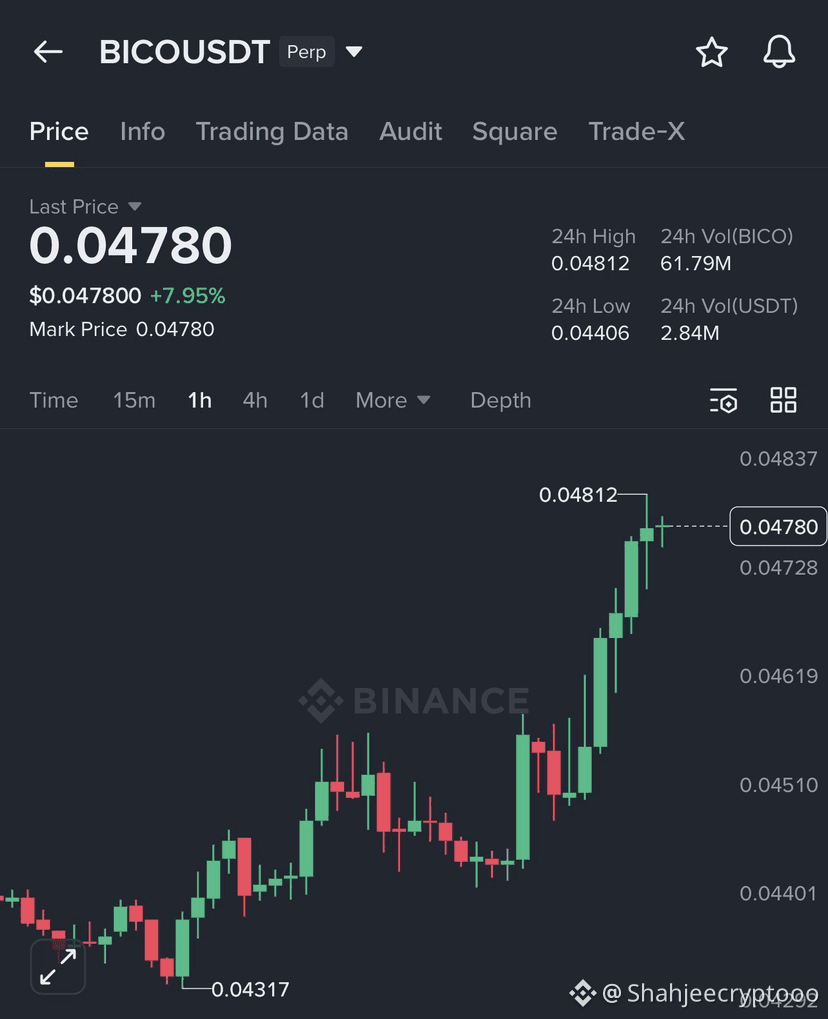Click the grid layout icon beside chart settings
This screenshot has height=1019, width=828.
click(x=783, y=399)
